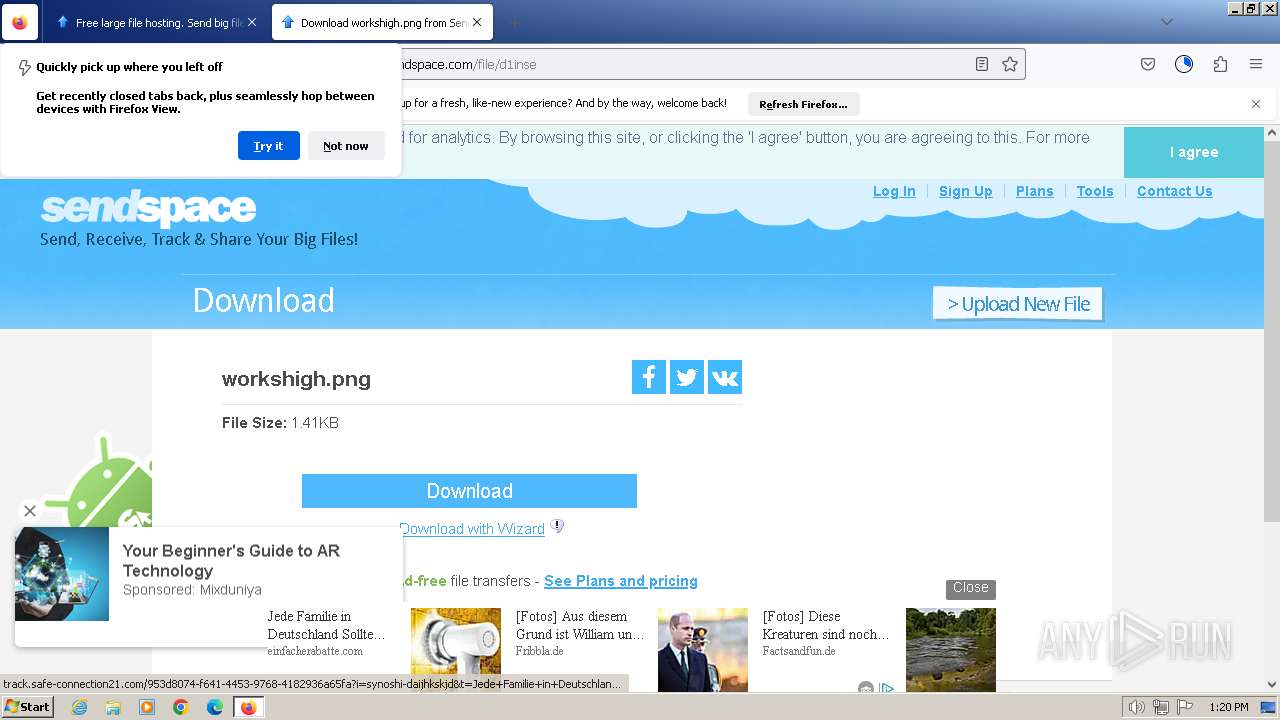Launch Internet Explorer from taskbar
The width and height of the screenshot is (1280, 720).
[79, 707]
